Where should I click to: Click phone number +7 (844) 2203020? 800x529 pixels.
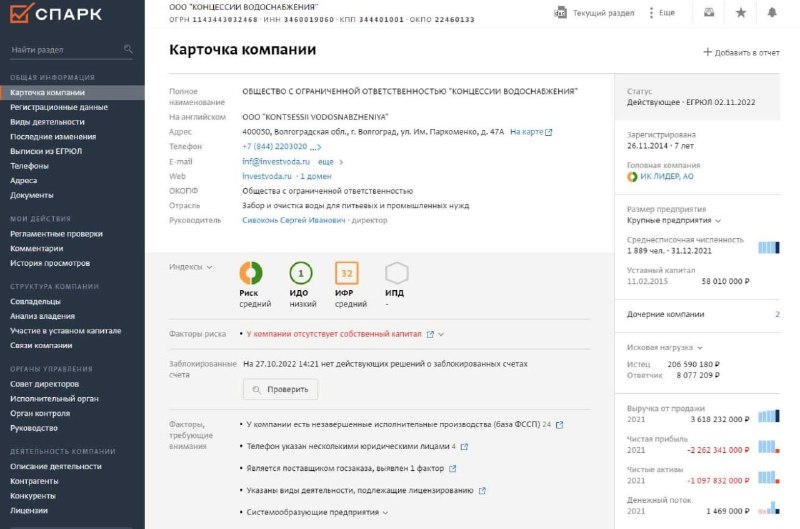[x=274, y=147]
